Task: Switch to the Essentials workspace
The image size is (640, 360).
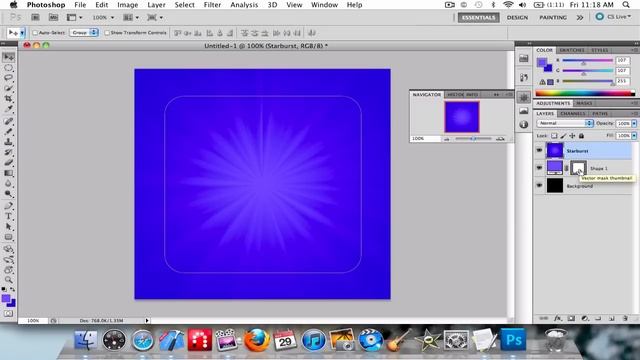Action: (x=478, y=18)
